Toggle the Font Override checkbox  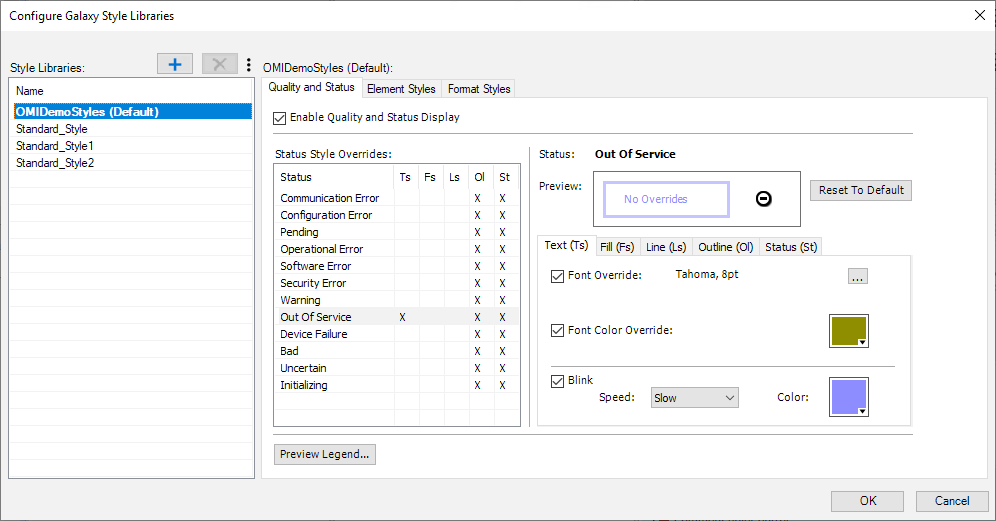point(558,276)
